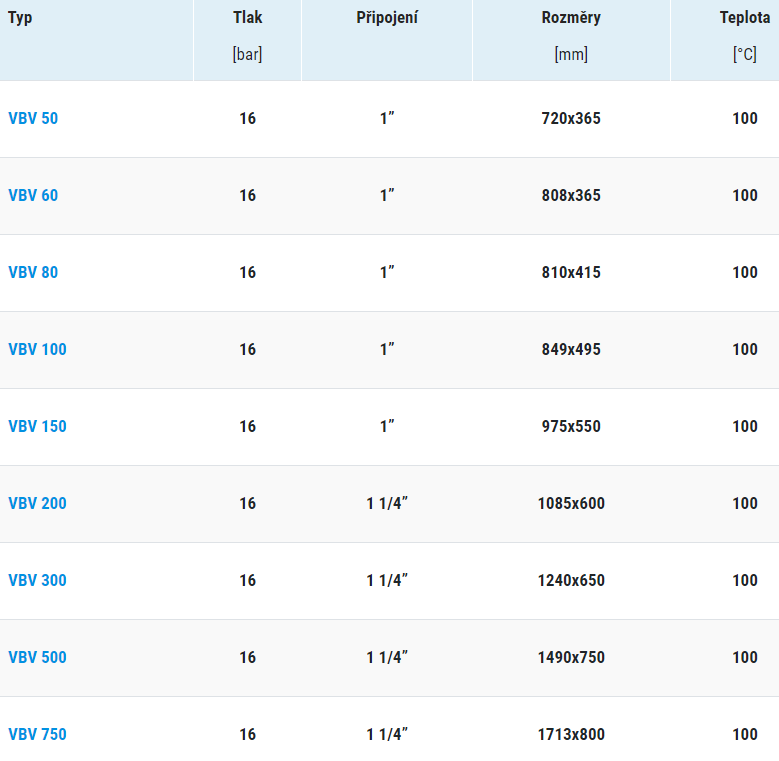Click pressure 16 in VBV 60 row
This screenshot has width=779, height=761.
click(x=247, y=195)
